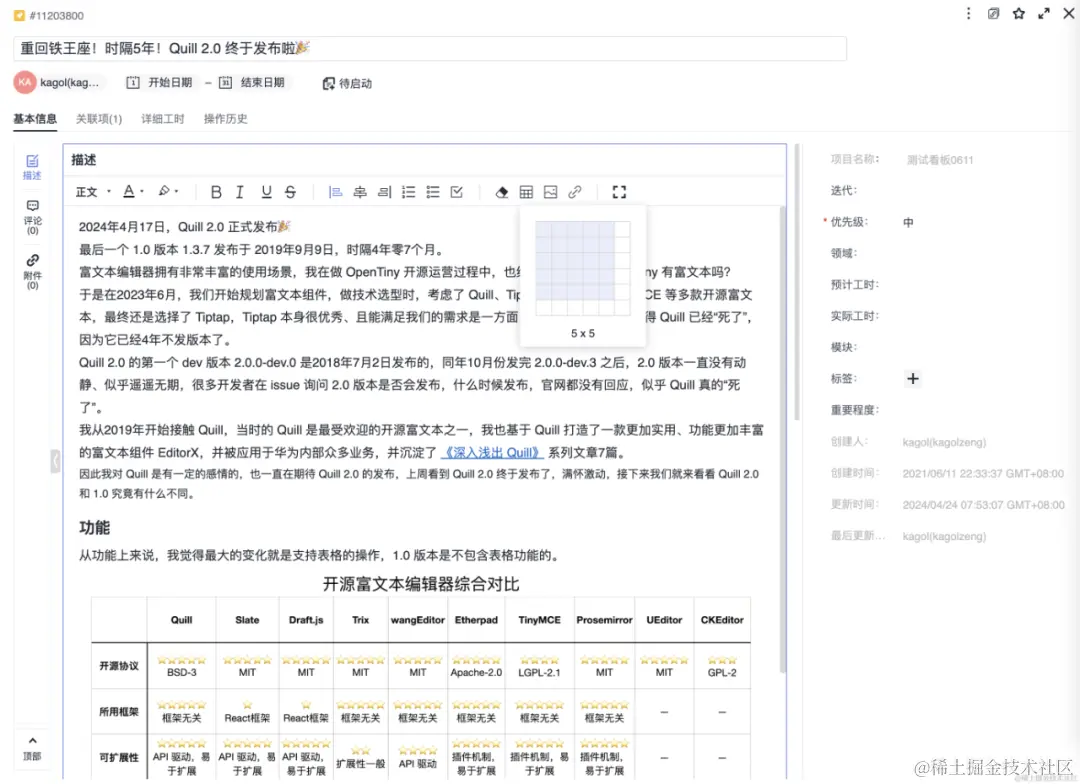Apply italic formatting
The width and height of the screenshot is (1080, 784).
(240, 192)
